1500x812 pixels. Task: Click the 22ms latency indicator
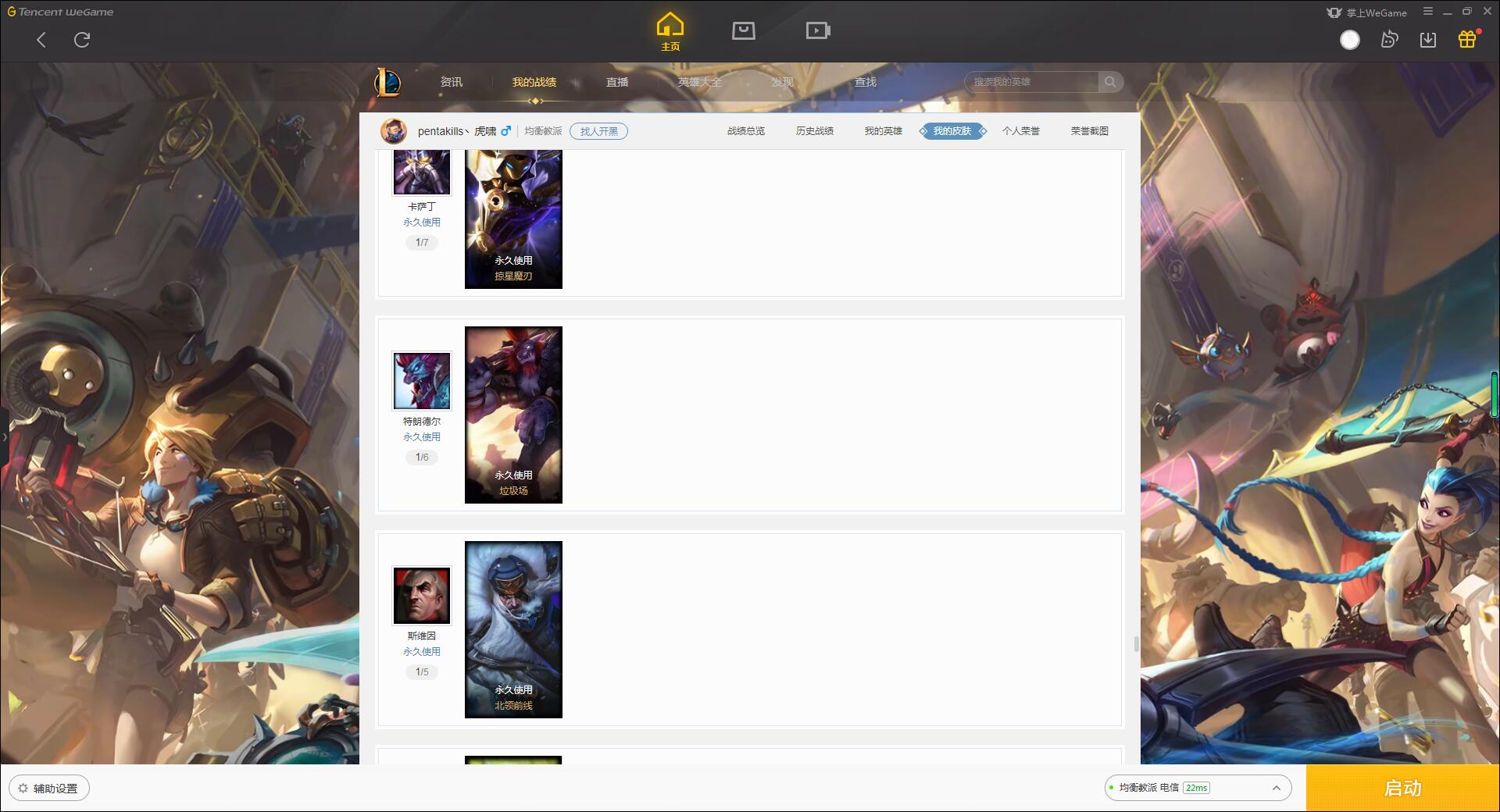[x=1196, y=788]
